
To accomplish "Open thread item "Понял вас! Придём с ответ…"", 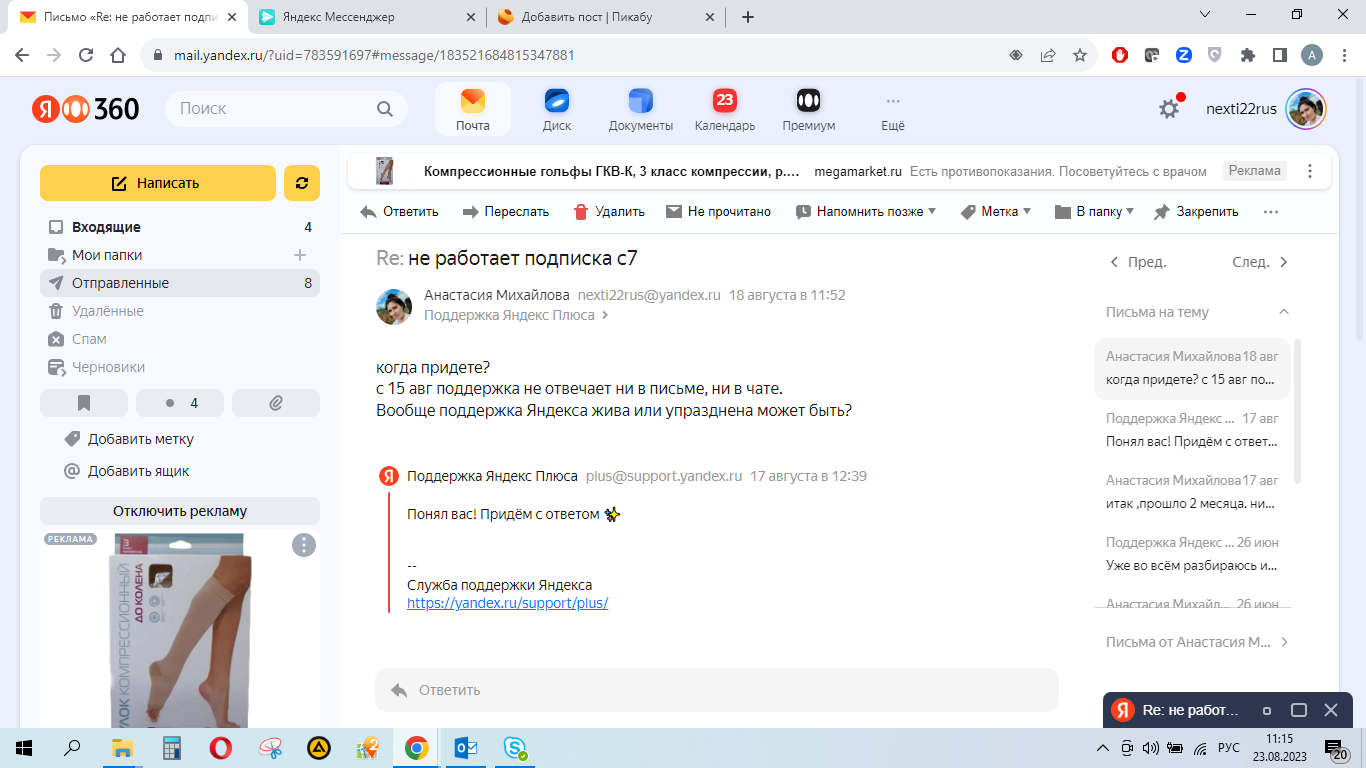I will (1192, 429).
